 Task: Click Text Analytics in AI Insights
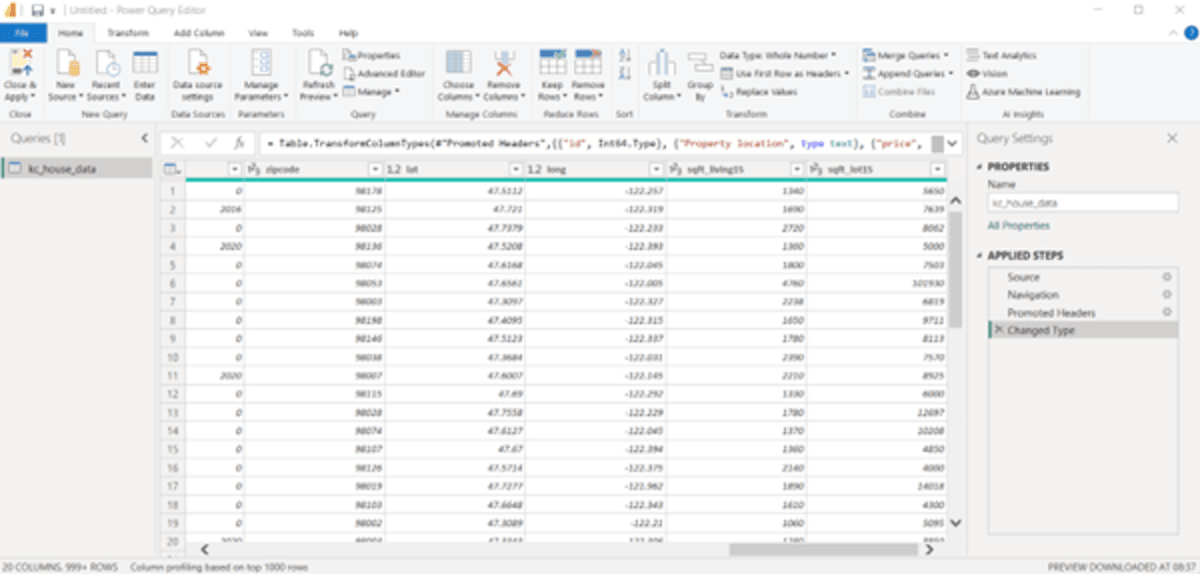pyautogui.click(x=1002, y=55)
